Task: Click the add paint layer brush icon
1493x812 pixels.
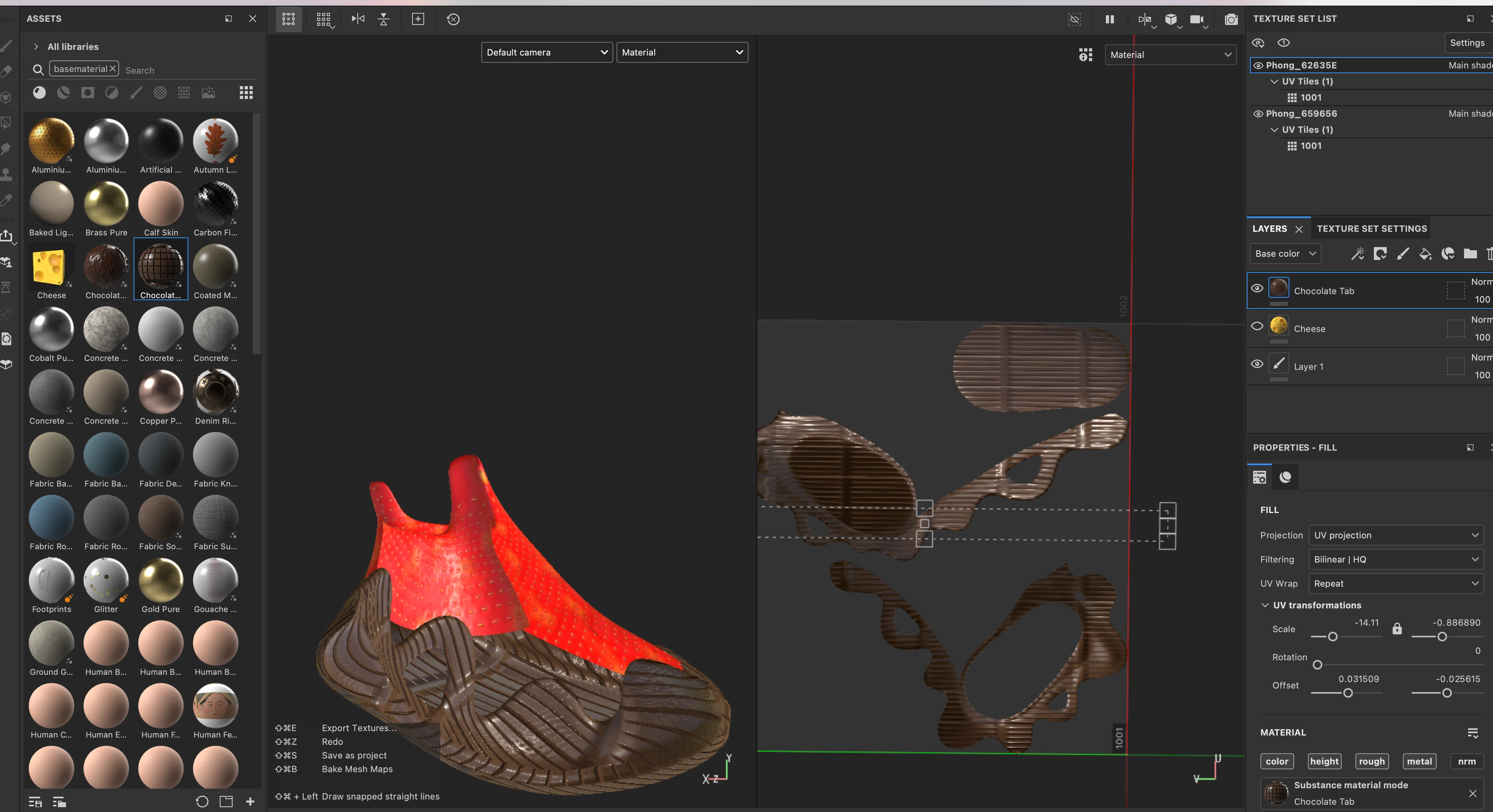Action: [1402, 254]
